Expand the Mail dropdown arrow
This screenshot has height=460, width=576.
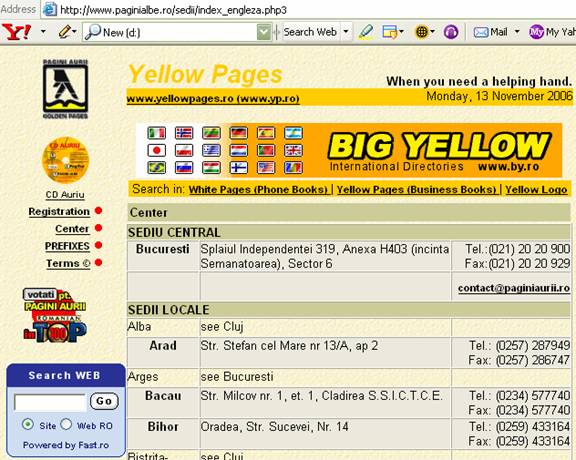(517, 32)
